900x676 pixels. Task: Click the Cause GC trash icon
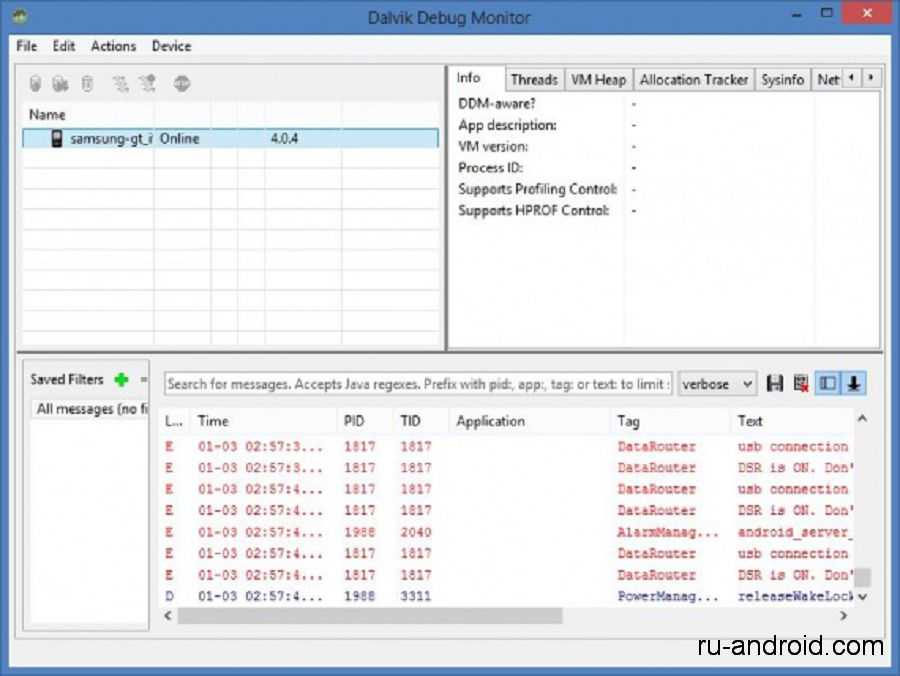[x=87, y=84]
